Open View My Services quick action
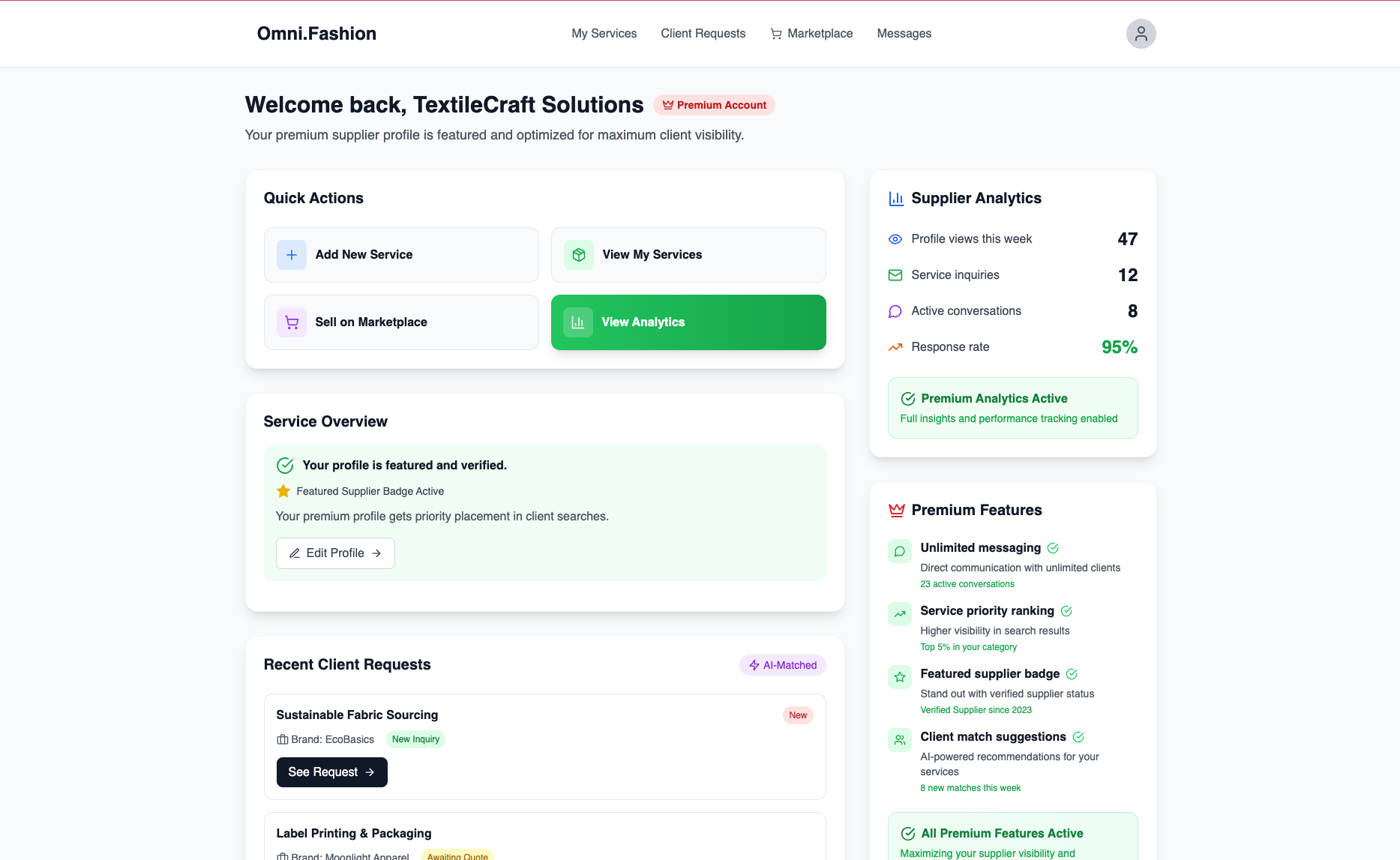Viewport: 1400px width, 860px height. [688, 255]
